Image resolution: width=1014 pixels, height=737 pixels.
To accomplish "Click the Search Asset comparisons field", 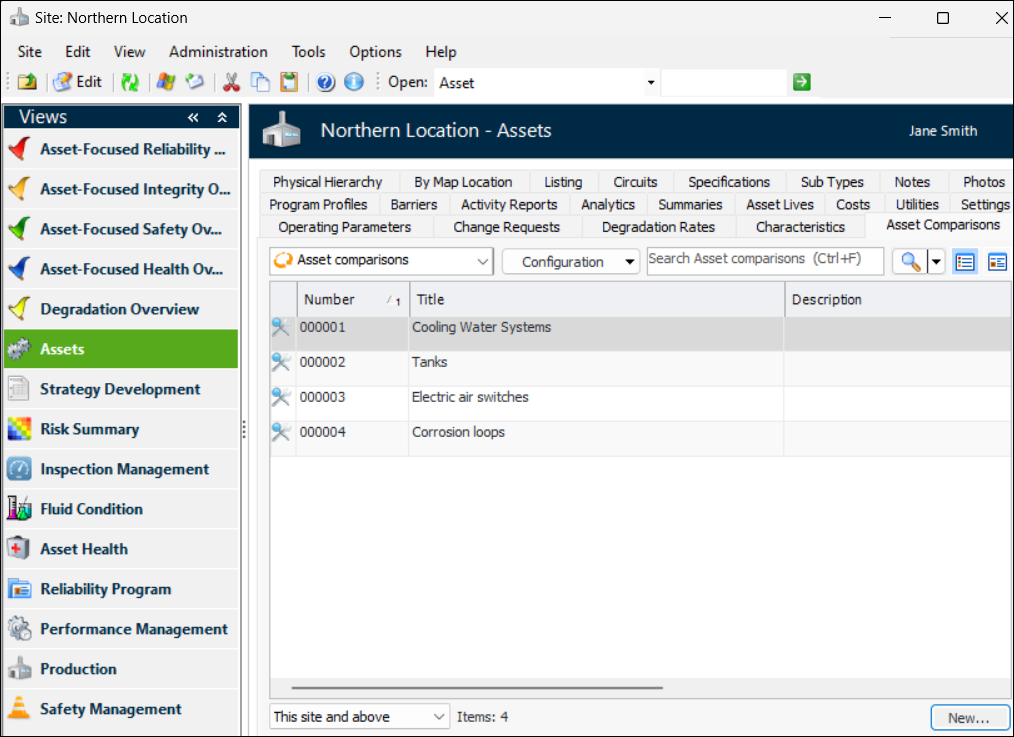I will tap(765, 260).
